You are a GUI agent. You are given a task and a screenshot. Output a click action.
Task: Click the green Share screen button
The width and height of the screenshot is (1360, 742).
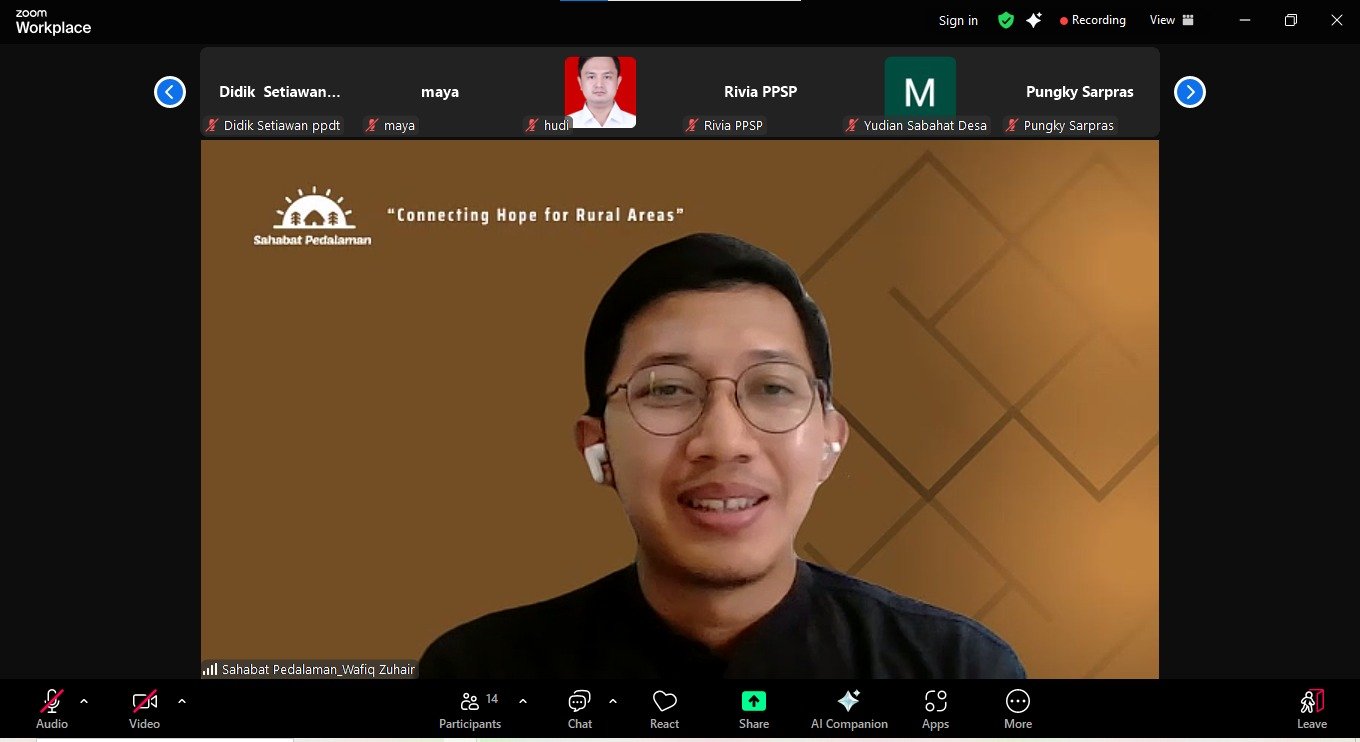[754, 710]
